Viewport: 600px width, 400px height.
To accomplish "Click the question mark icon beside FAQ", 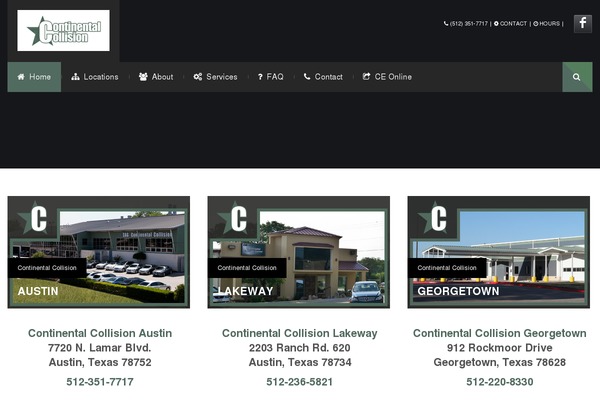I will click(x=260, y=77).
